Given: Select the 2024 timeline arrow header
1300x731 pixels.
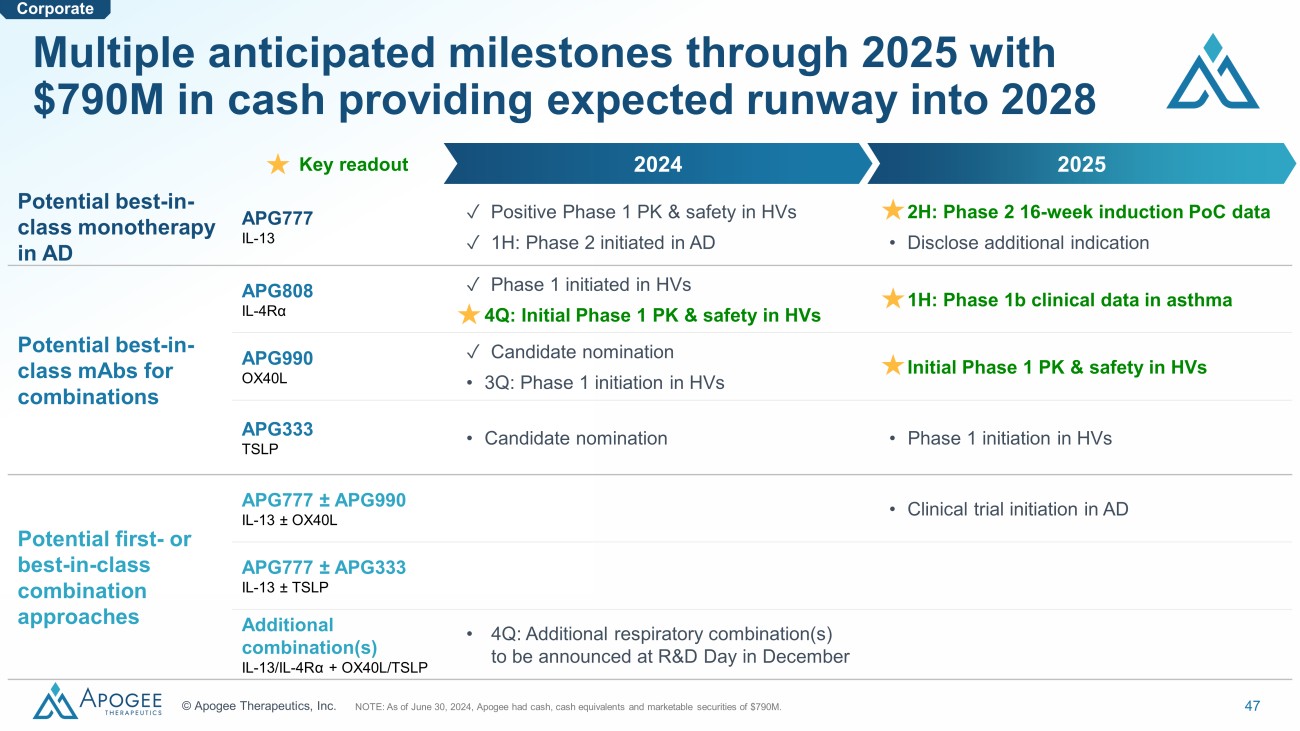Looking at the screenshot, I should tap(657, 164).
